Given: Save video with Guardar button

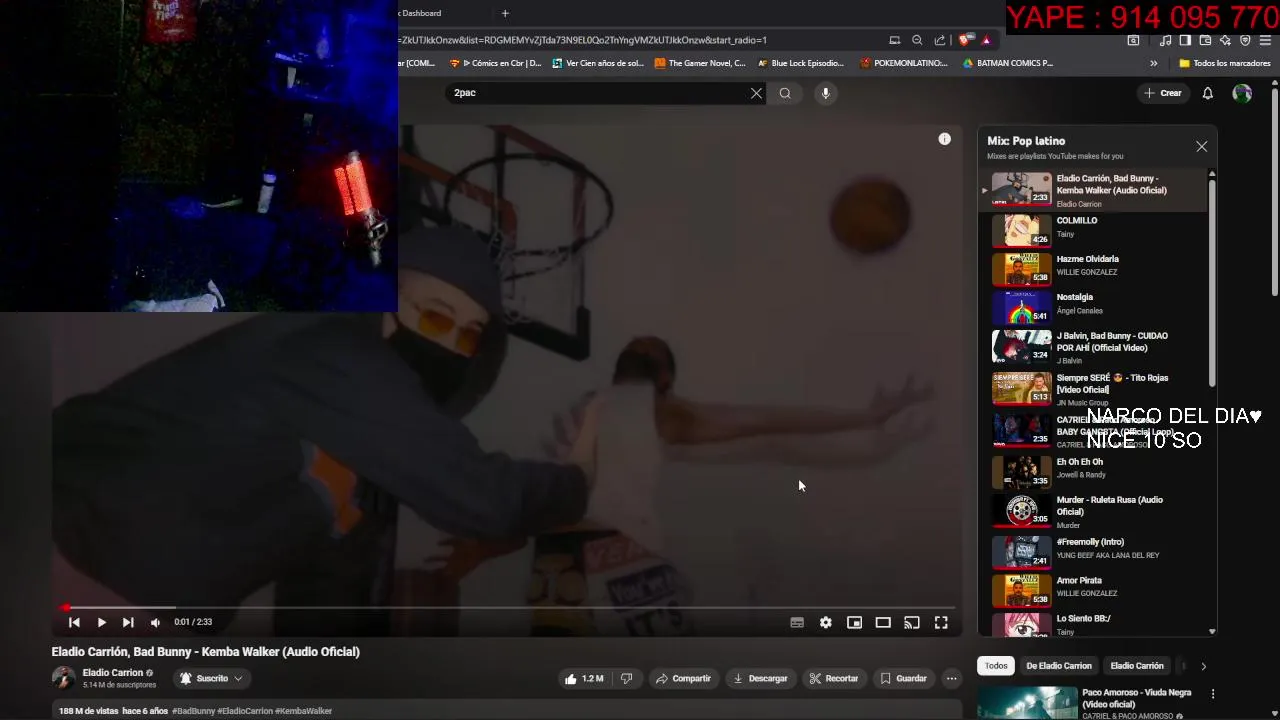Looking at the screenshot, I should pos(903,678).
